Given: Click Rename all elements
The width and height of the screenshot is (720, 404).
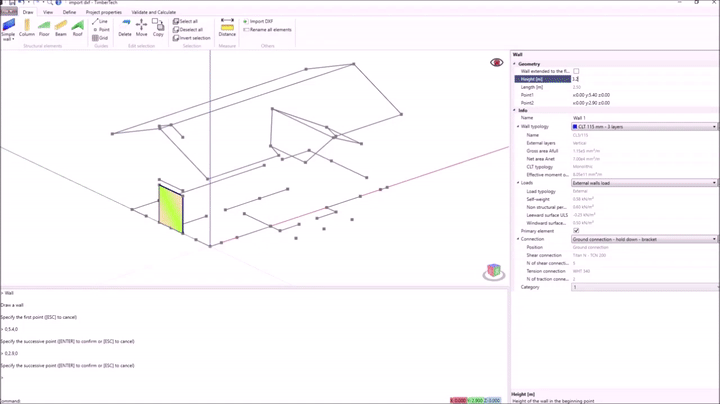Looking at the screenshot, I should point(267,30).
